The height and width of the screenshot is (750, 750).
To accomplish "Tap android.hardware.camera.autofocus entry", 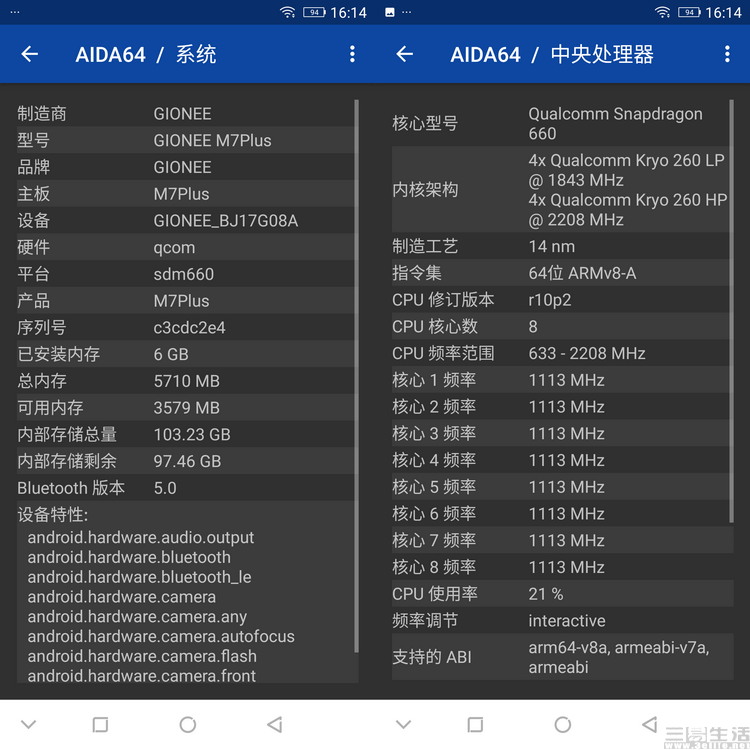I will [x=161, y=637].
